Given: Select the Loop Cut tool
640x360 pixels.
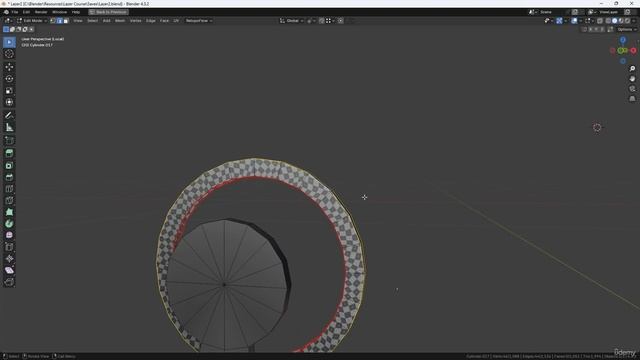Looking at the screenshot, I should click(9, 189).
